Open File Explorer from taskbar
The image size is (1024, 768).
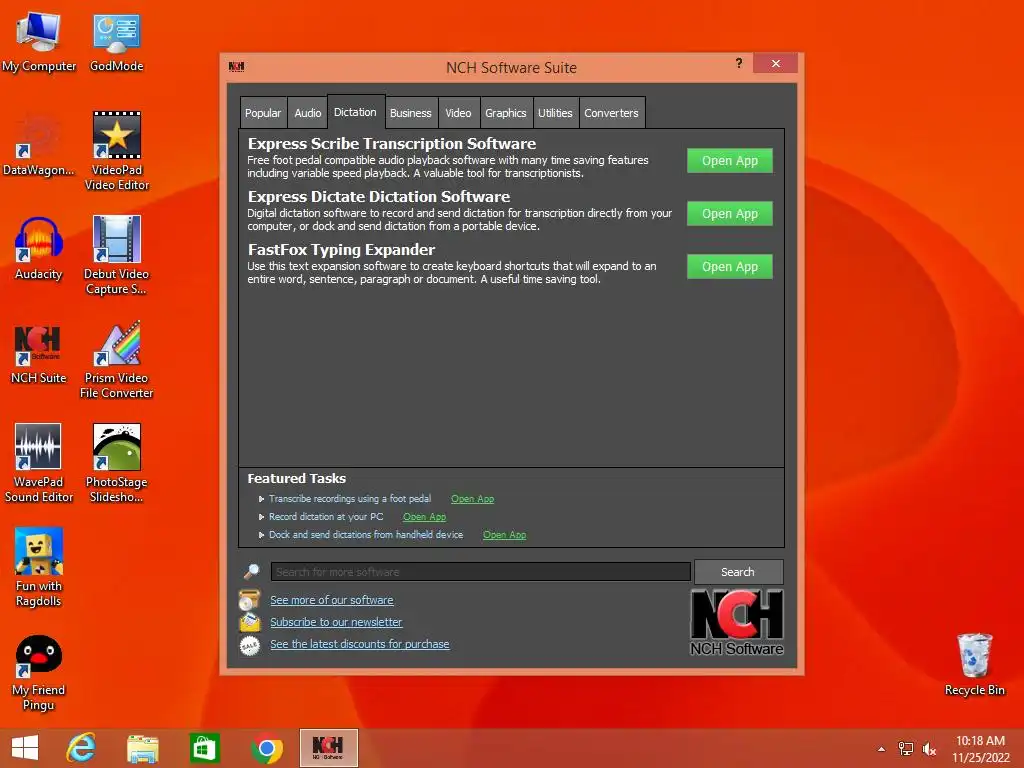[x=142, y=748]
